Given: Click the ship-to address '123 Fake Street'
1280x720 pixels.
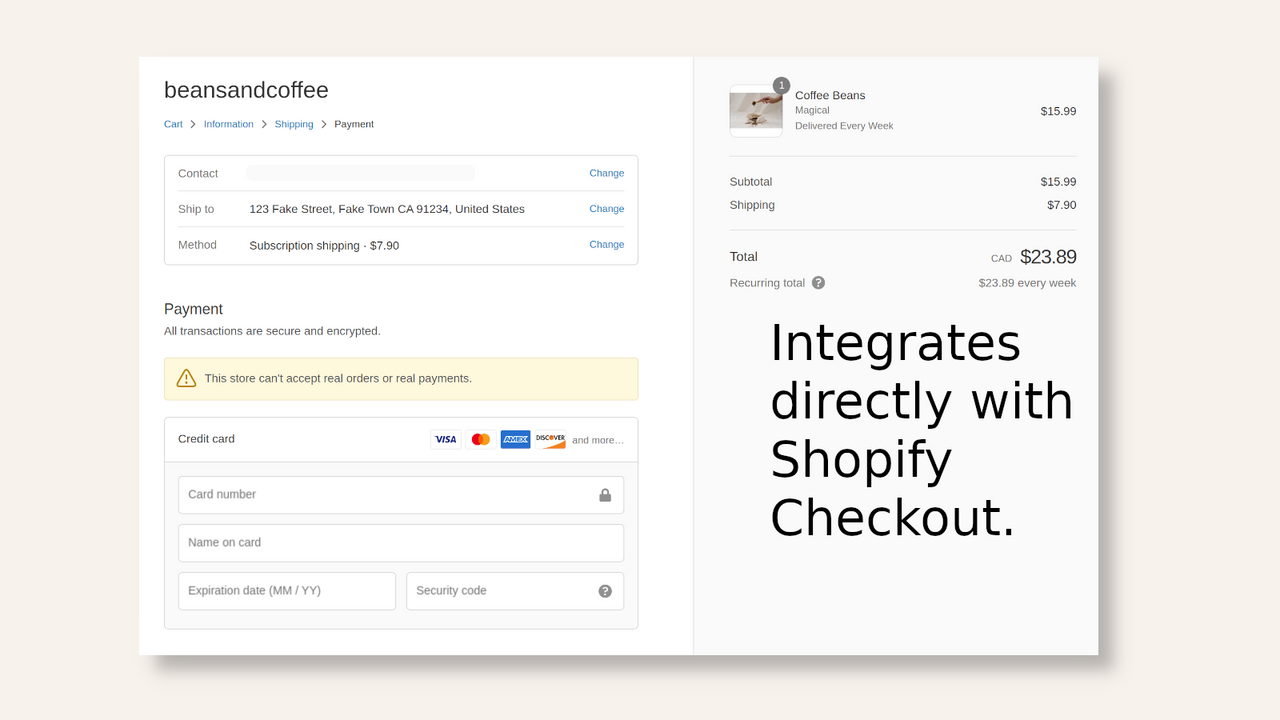Looking at the screenshot, I should (x=387, y=209).
